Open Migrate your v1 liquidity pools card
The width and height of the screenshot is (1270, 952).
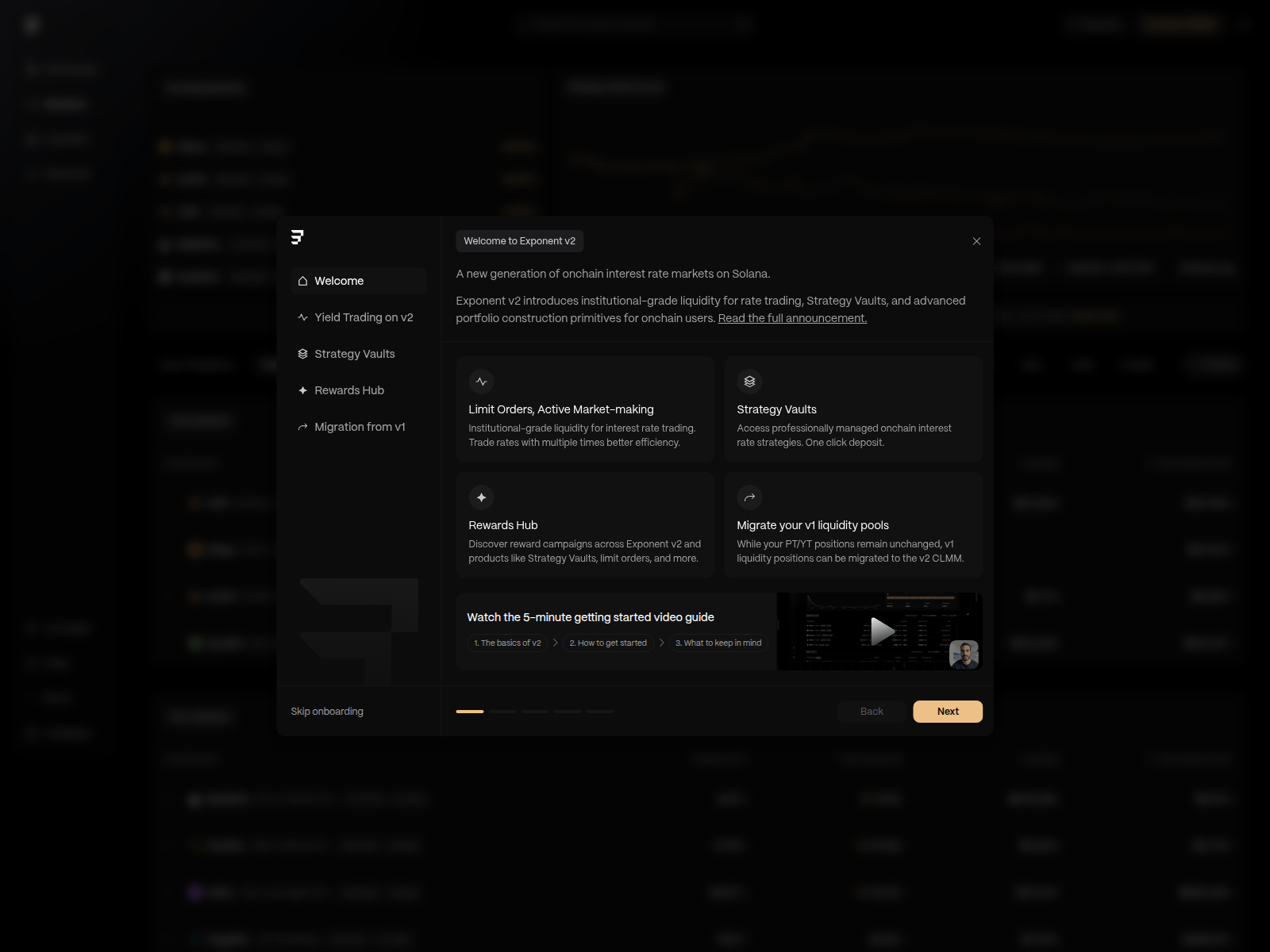(853, 525)
